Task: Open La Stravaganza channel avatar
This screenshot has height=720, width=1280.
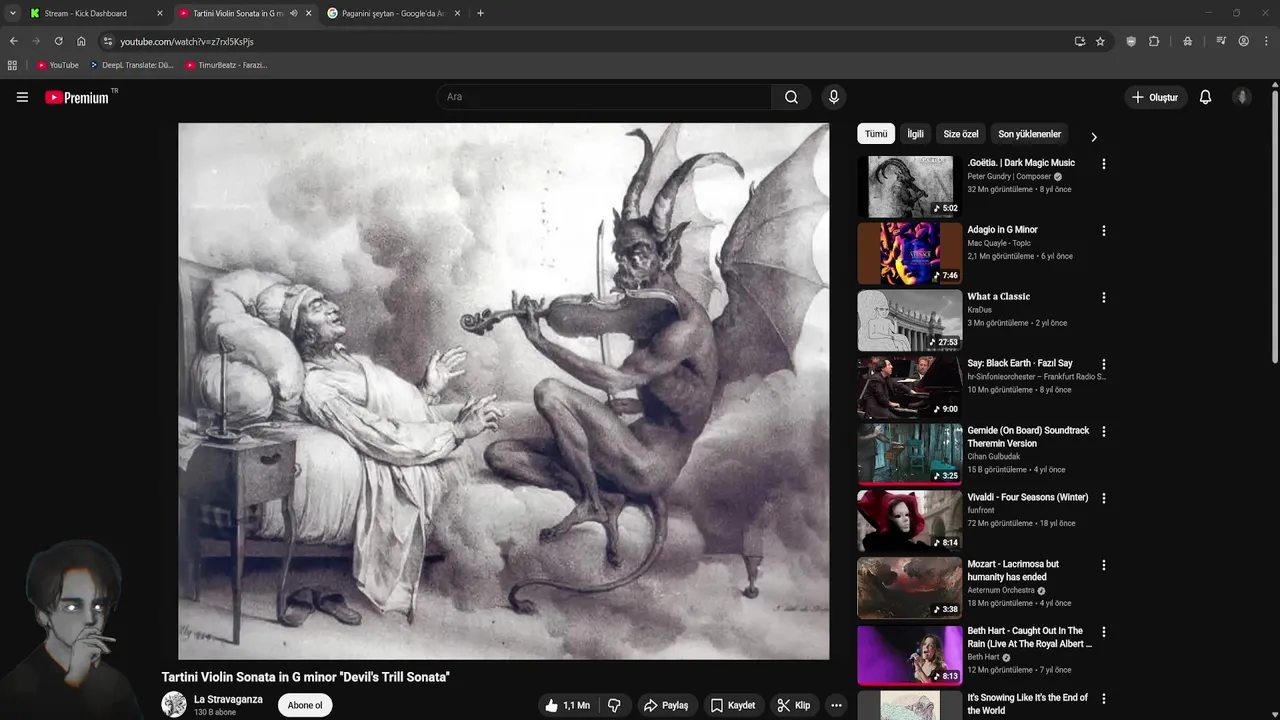Action: (174, 705)
